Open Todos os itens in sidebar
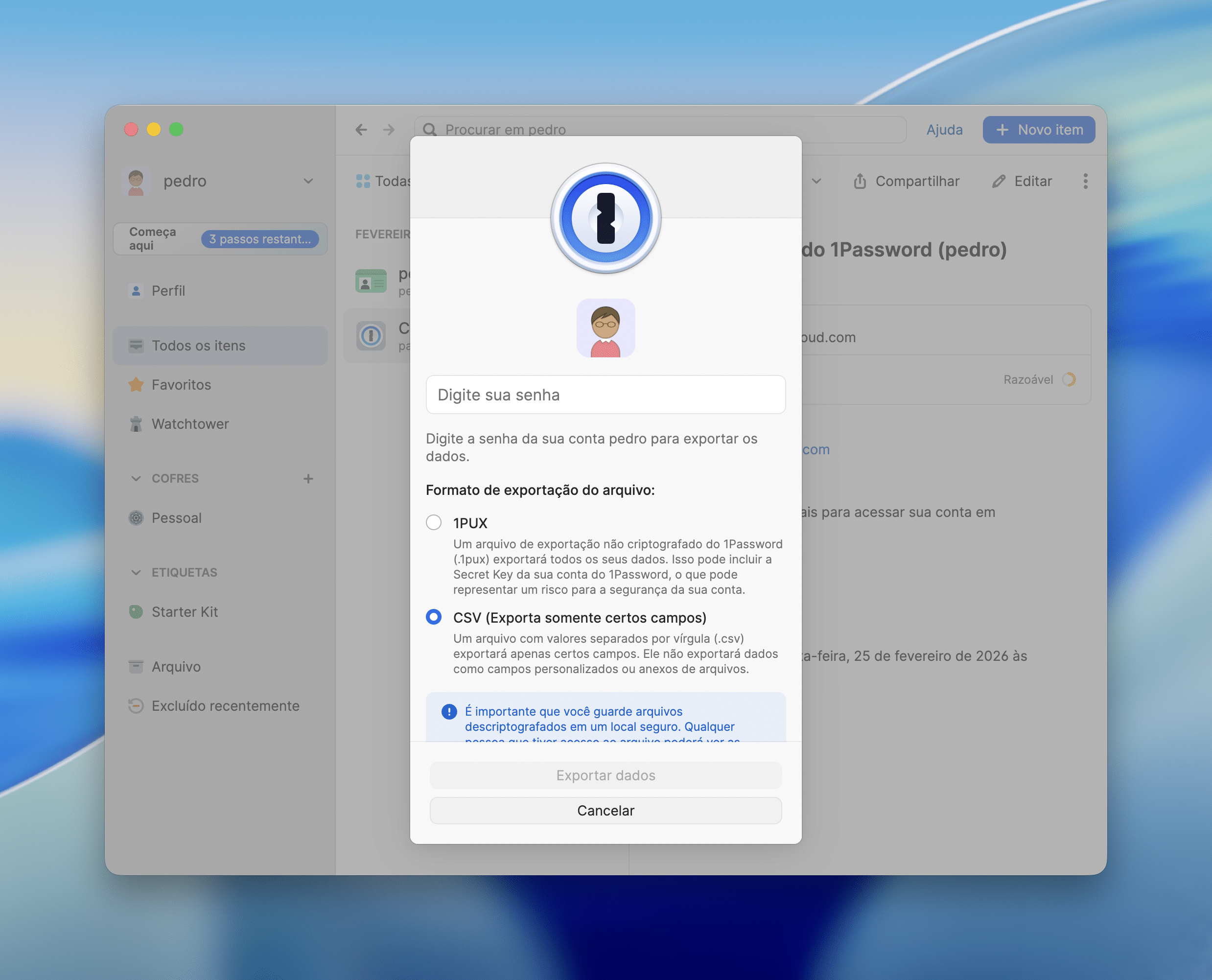This screenshot has width=1212, height=980. 198,346
